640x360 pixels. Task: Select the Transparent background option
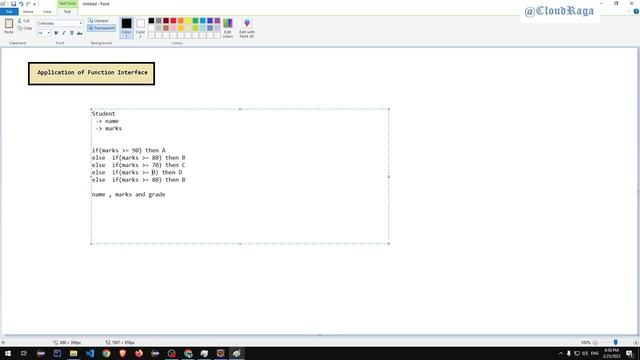pyautogui.click(x=102, y=28)
